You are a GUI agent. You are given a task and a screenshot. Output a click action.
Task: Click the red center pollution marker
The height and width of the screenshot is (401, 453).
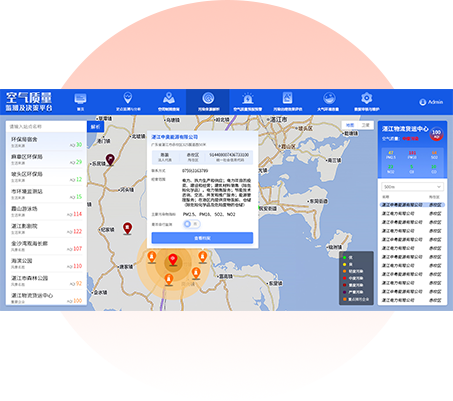point(173,260)
